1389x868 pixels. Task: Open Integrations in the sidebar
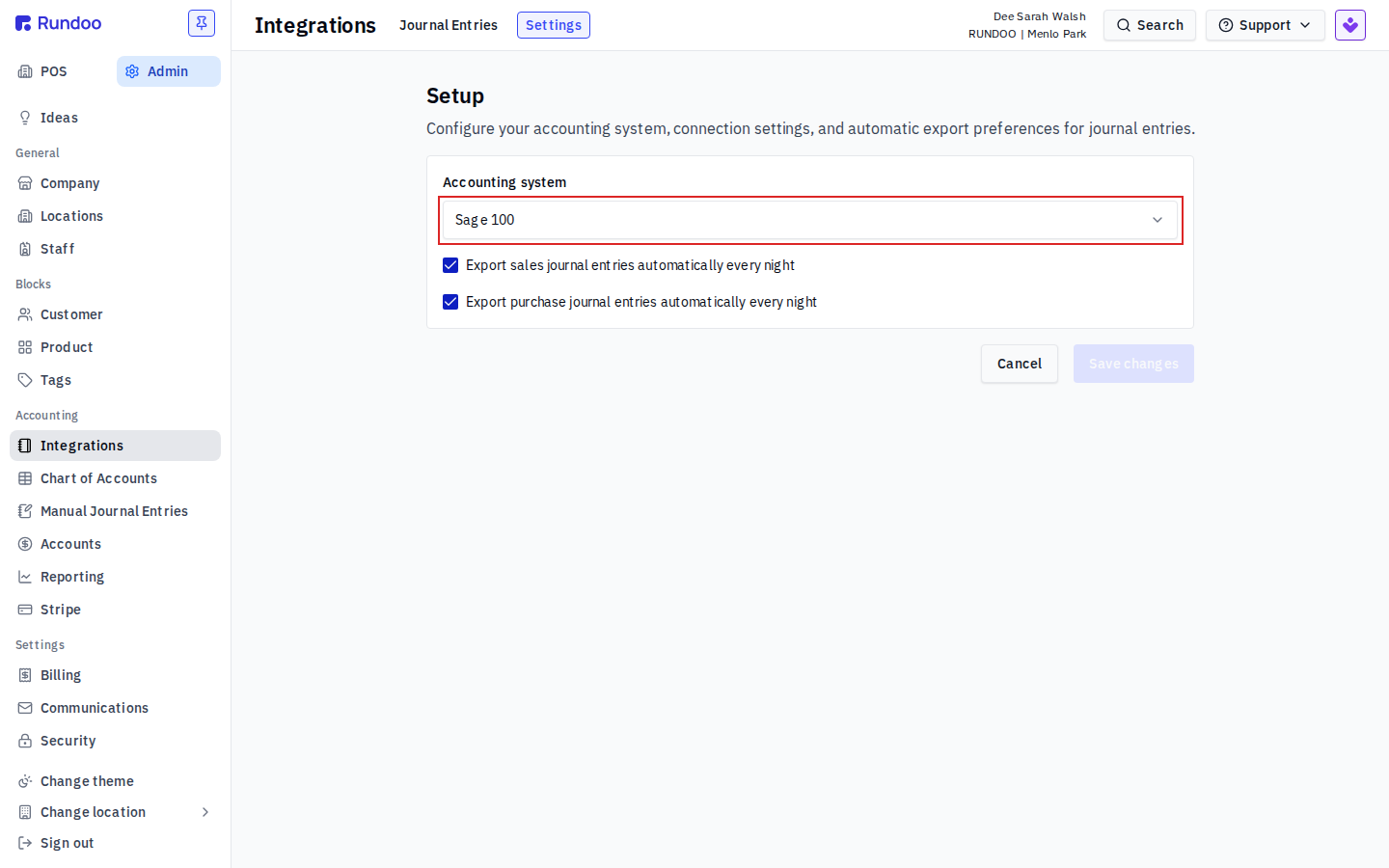tap(115, 446)
